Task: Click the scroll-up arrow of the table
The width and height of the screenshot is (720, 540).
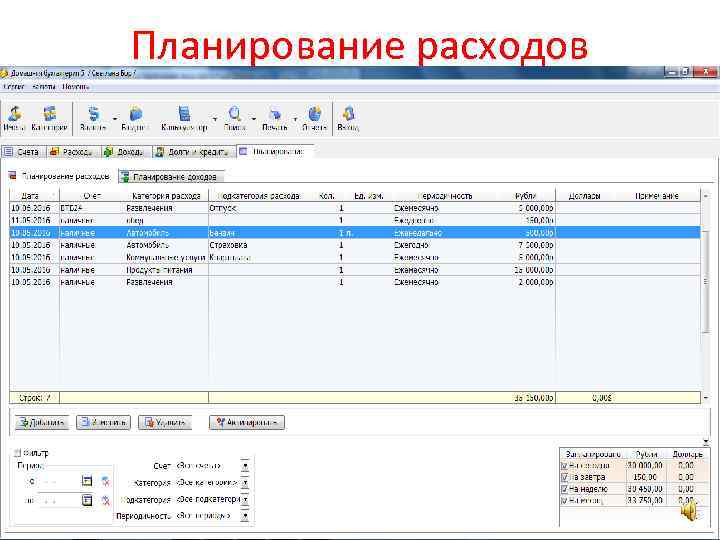Action: tap(706, 196)
